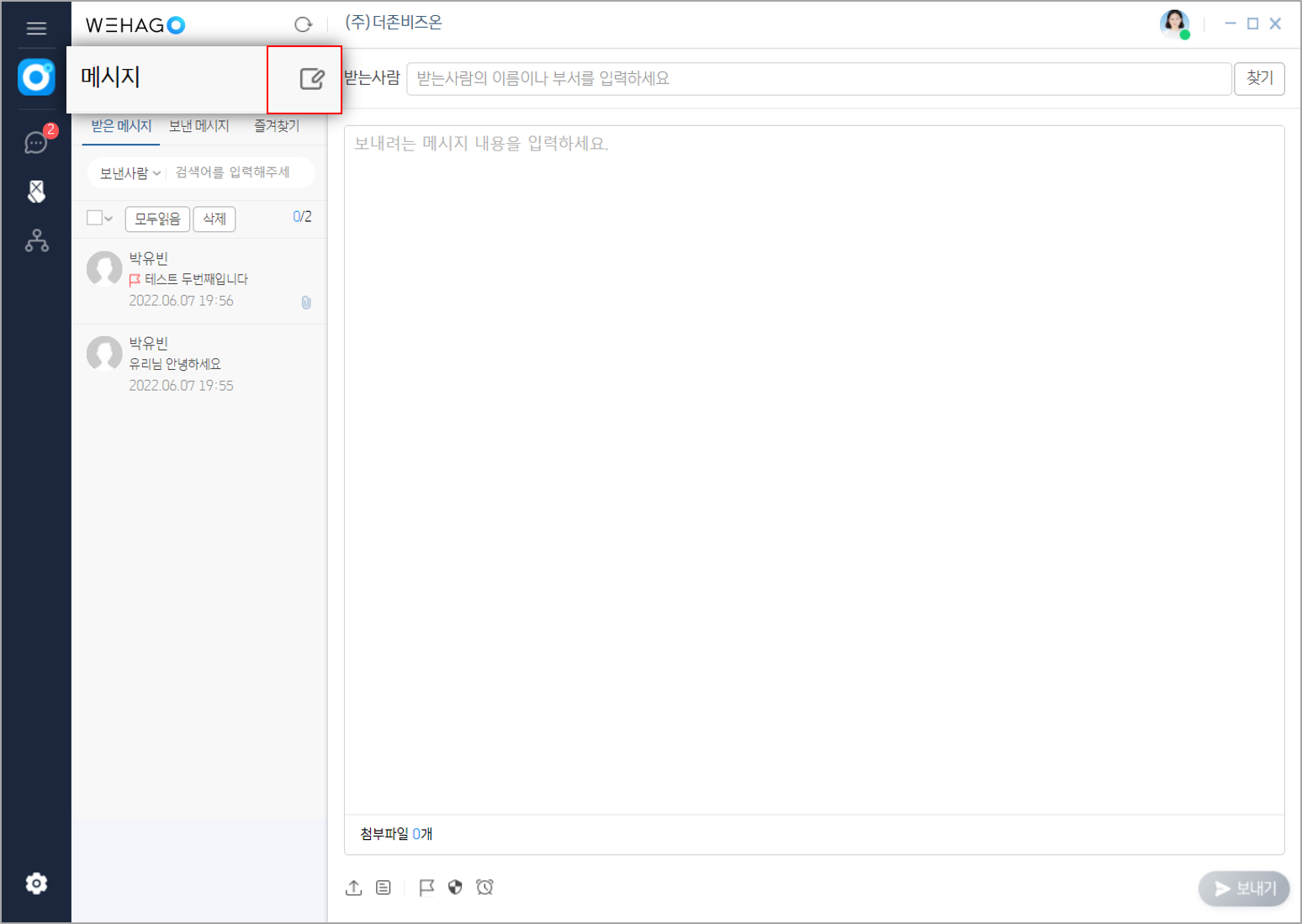Switch to the 보낸 메시지 tab
This screenshot has width=1302, height=924.
tap(198, 125)
